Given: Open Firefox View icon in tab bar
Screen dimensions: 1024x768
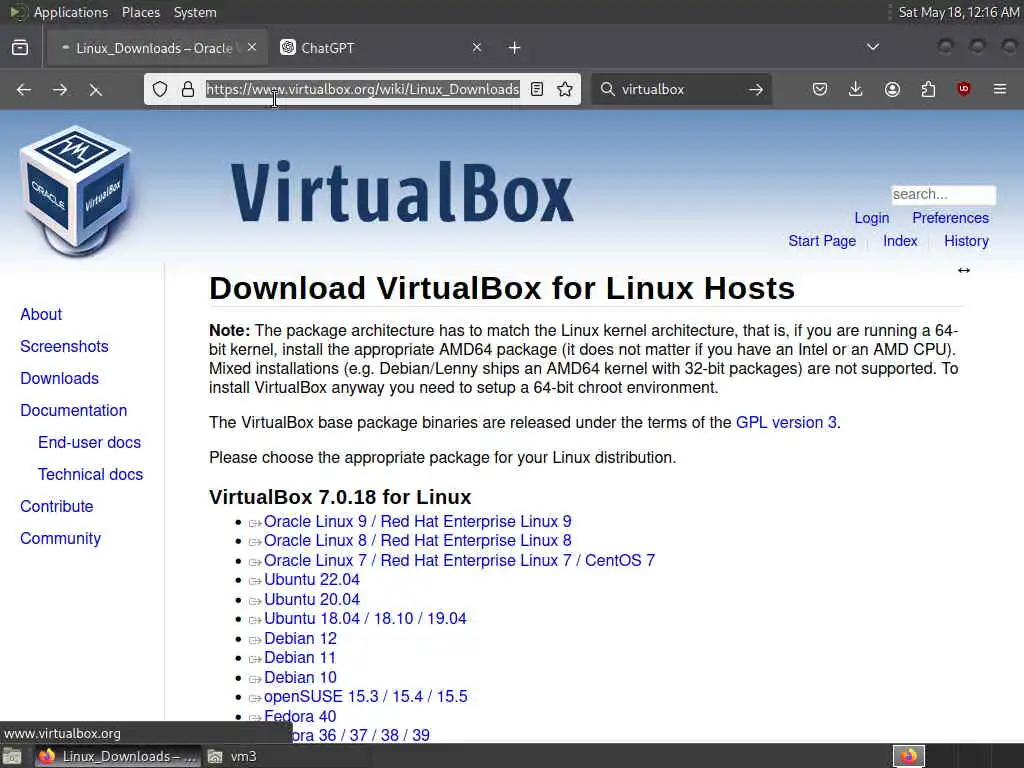Looking at the screenshot, I should pyautogui.click(x=20, y=48).
